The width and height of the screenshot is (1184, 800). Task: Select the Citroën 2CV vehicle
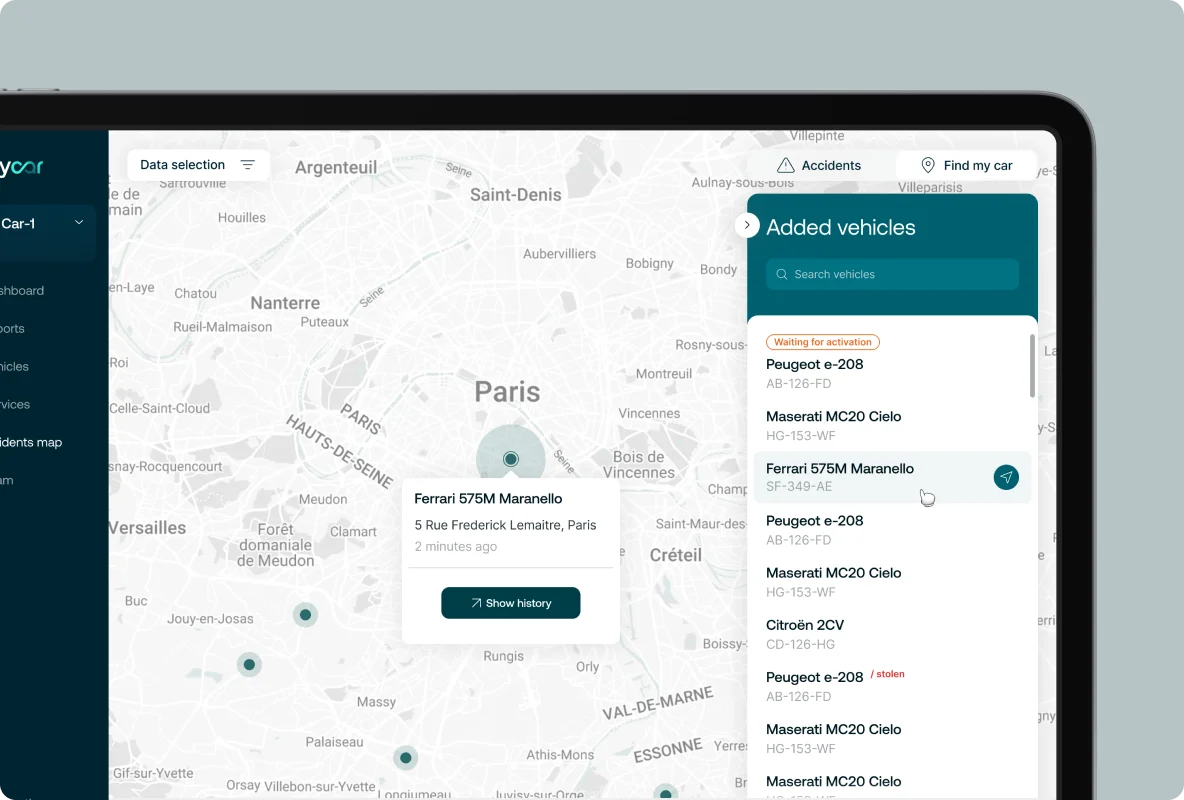click(x=892, y=634)
